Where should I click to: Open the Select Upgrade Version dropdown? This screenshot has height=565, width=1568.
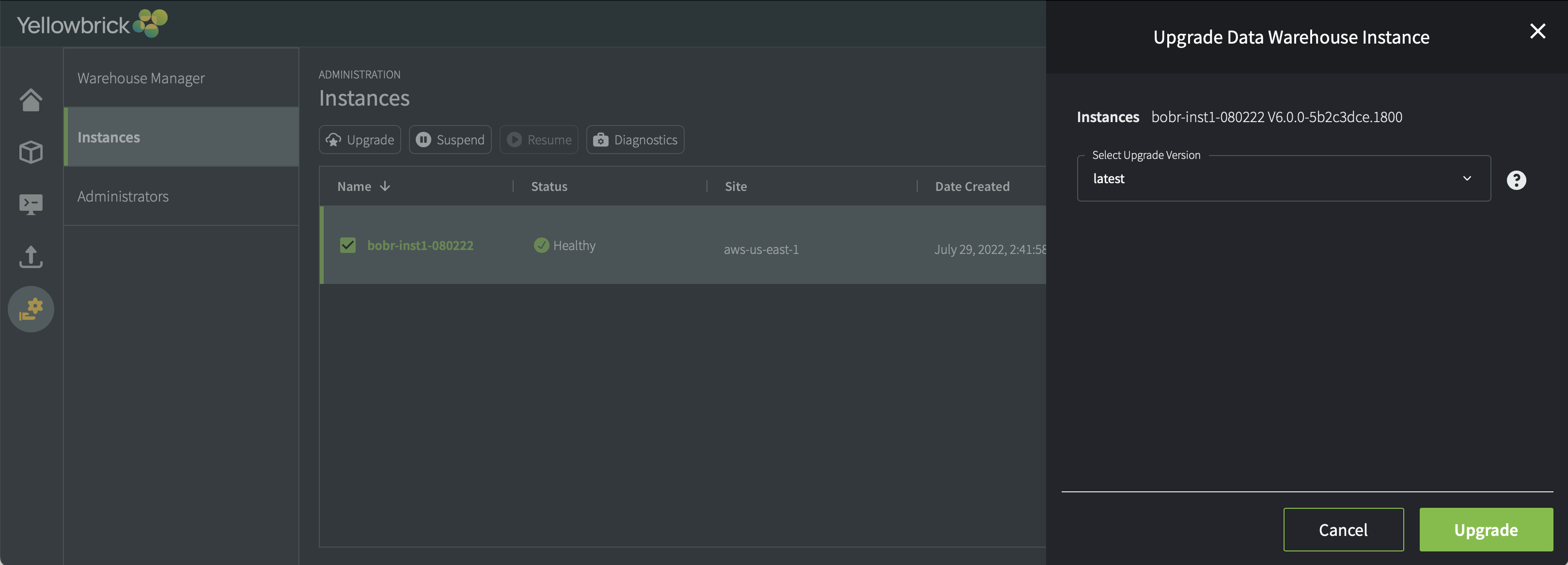click(1284, 178)
